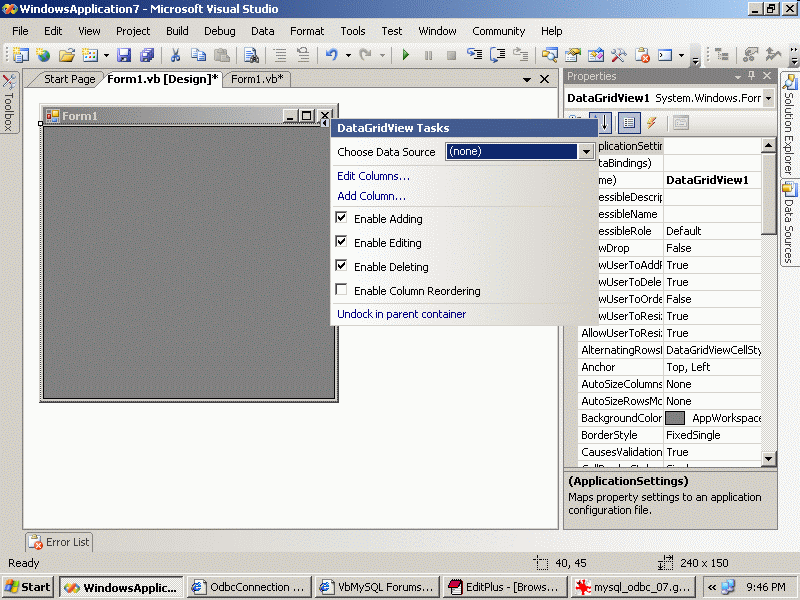Uncheck the Enable Adding checkbox
Viewport: 800px width, 600px height.
(342, 218)
